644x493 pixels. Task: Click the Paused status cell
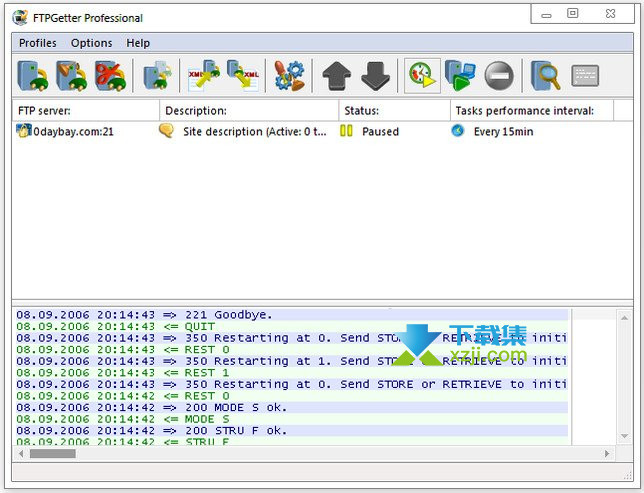point(380,131)
